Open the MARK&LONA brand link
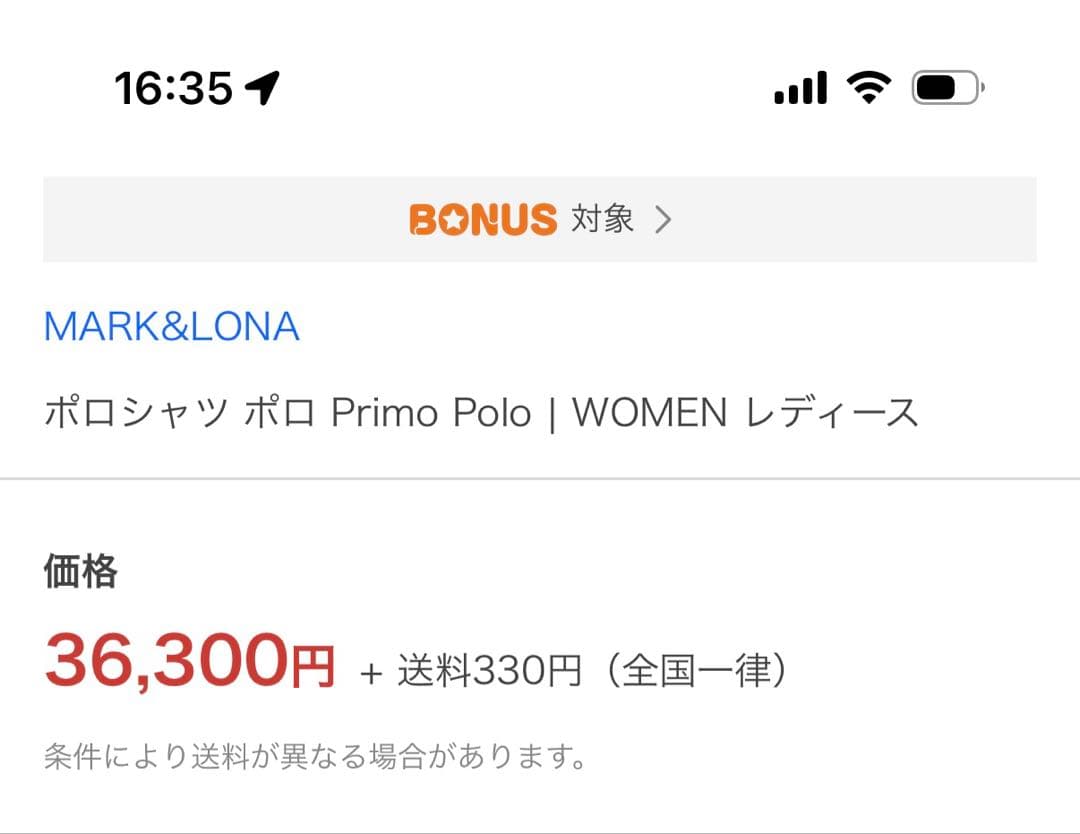Screen dimensions: 1080x834 172,326
